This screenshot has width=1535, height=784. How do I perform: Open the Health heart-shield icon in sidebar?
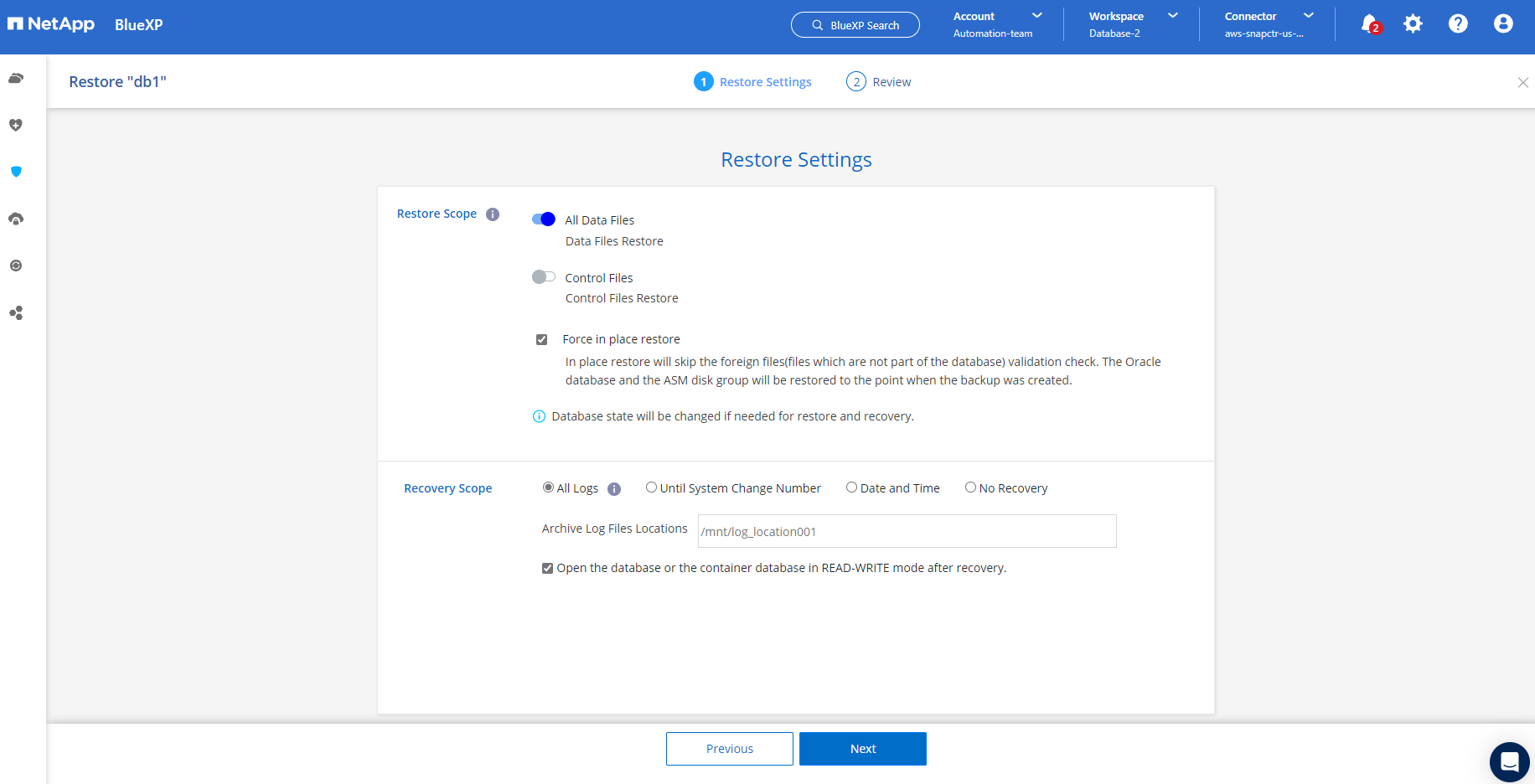[16, 125]
